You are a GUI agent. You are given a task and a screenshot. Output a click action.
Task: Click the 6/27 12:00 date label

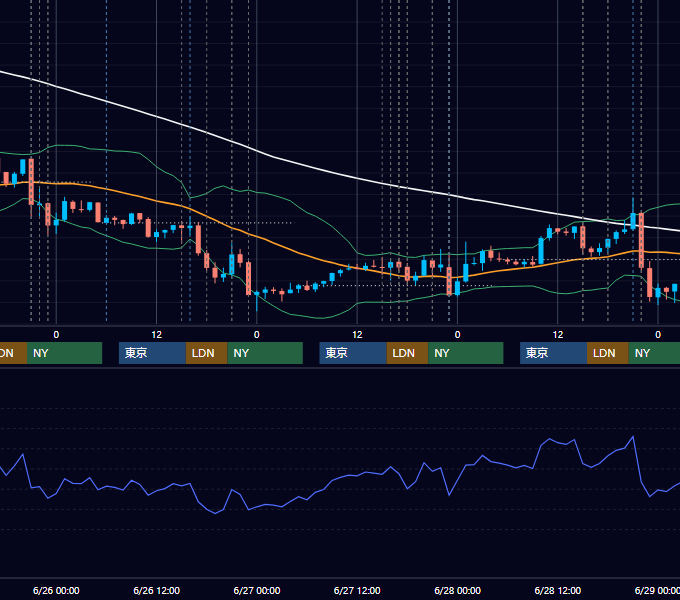(x=357, y=590)
